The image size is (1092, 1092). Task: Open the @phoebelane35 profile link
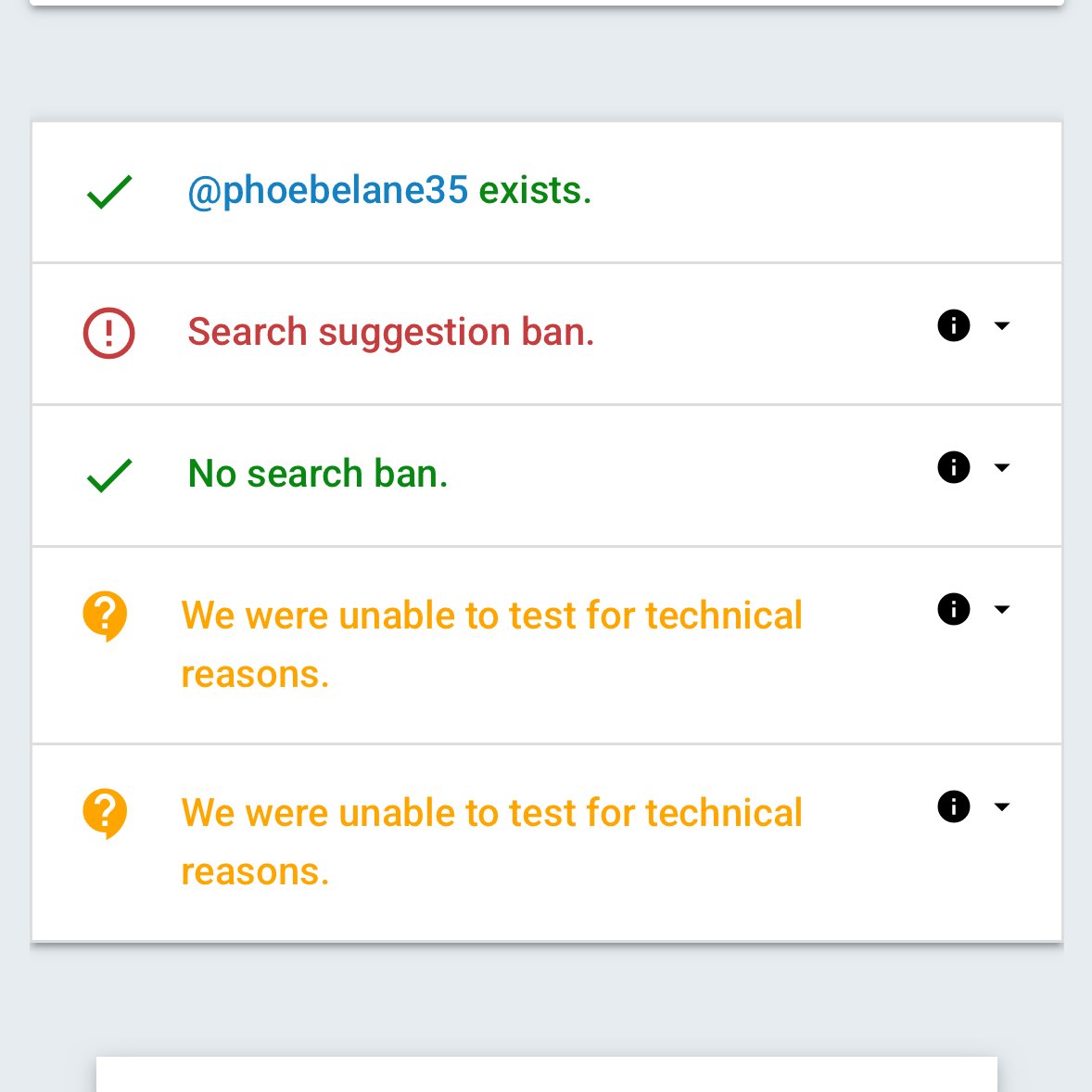(328, 192)
